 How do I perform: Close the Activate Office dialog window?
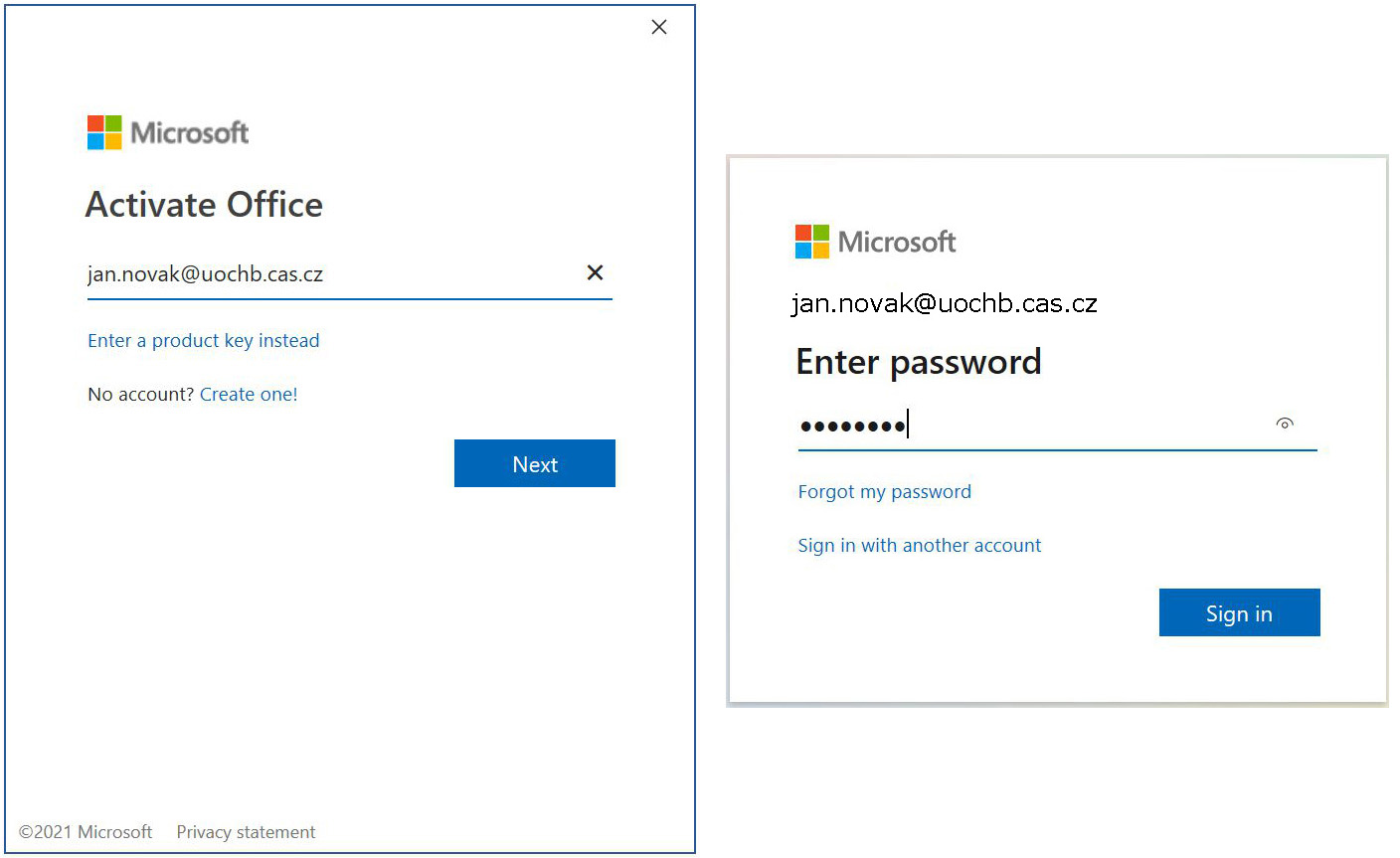coord(659,28)
